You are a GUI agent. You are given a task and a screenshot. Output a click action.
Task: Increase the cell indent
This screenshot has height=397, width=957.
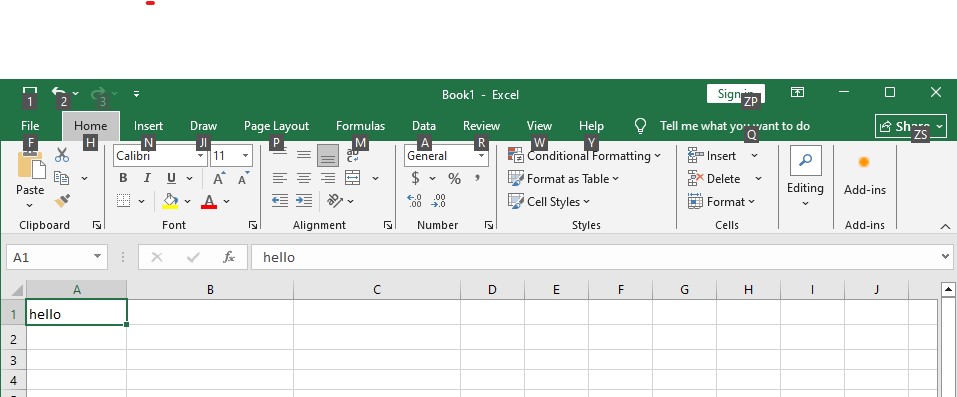[x=304, y=200]
